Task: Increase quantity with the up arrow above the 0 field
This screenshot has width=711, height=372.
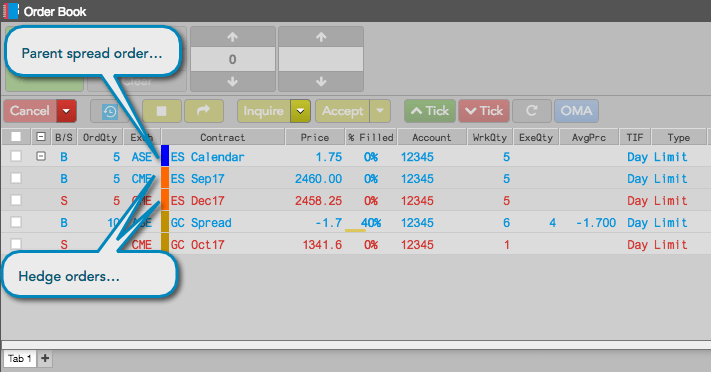Action: [x=233, y=37]
